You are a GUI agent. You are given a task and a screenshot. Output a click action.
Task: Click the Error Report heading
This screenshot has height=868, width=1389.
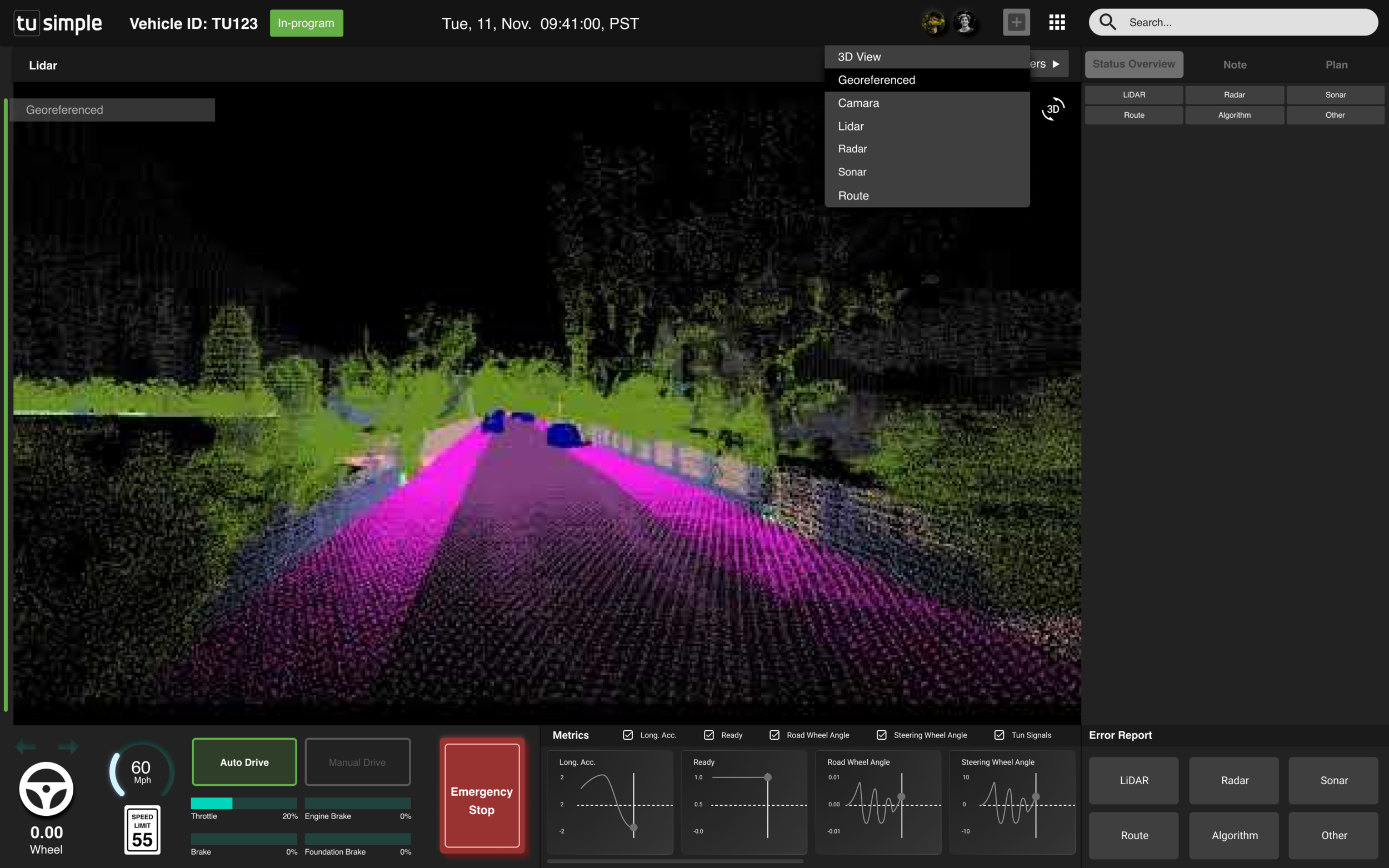(1120, 735)
